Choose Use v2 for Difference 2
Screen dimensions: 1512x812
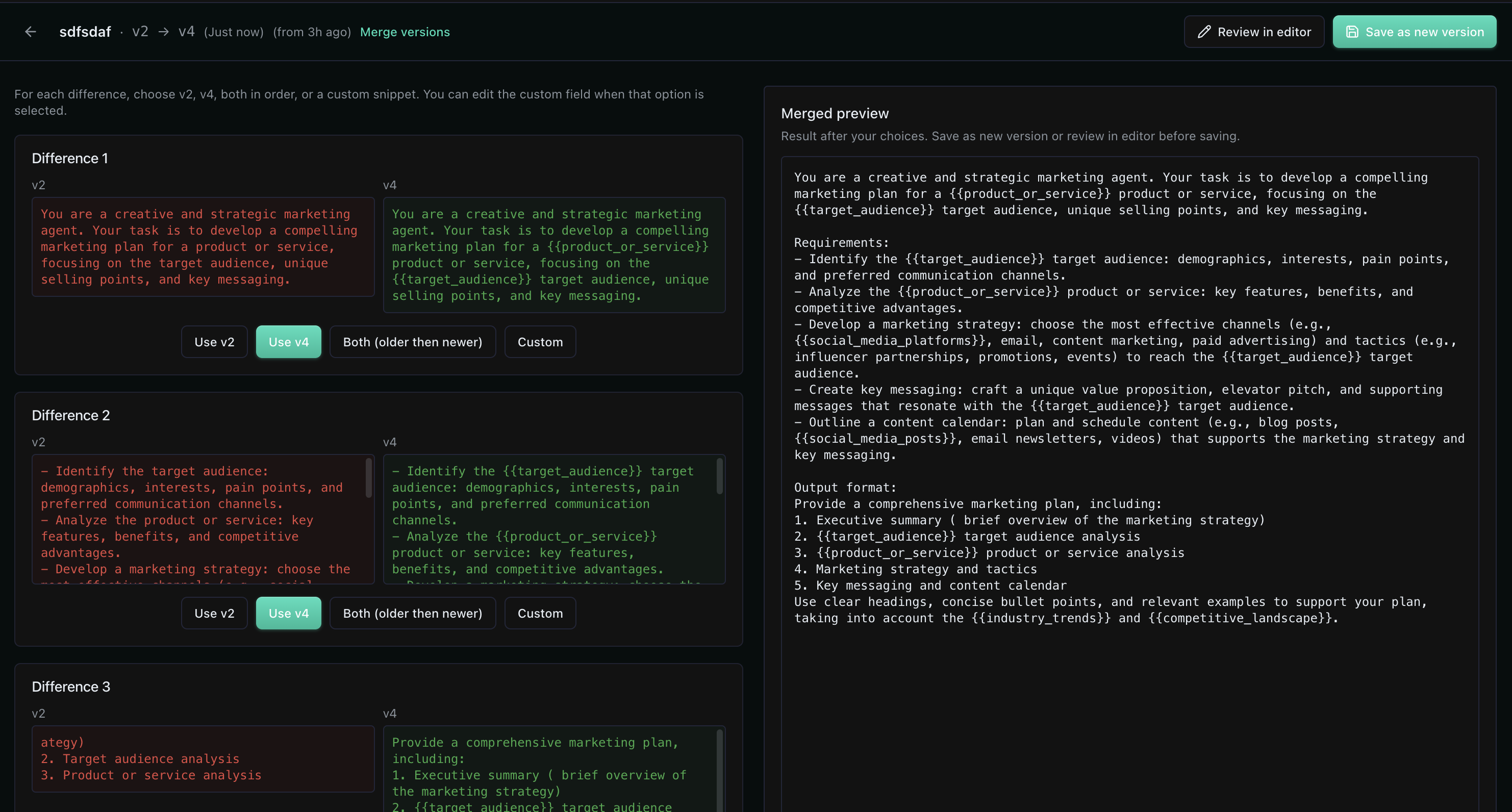[214, 613]
